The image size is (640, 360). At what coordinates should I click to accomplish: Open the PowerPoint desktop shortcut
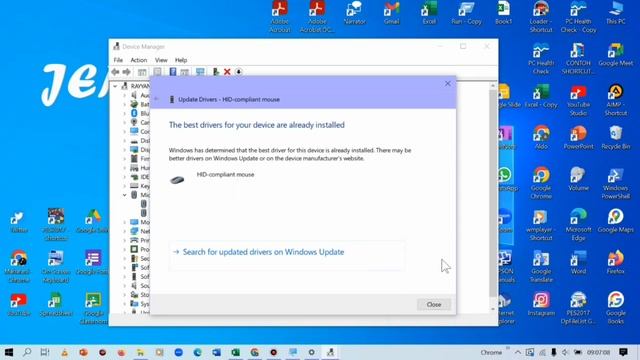pyautogui.click(x=578, y=138)
